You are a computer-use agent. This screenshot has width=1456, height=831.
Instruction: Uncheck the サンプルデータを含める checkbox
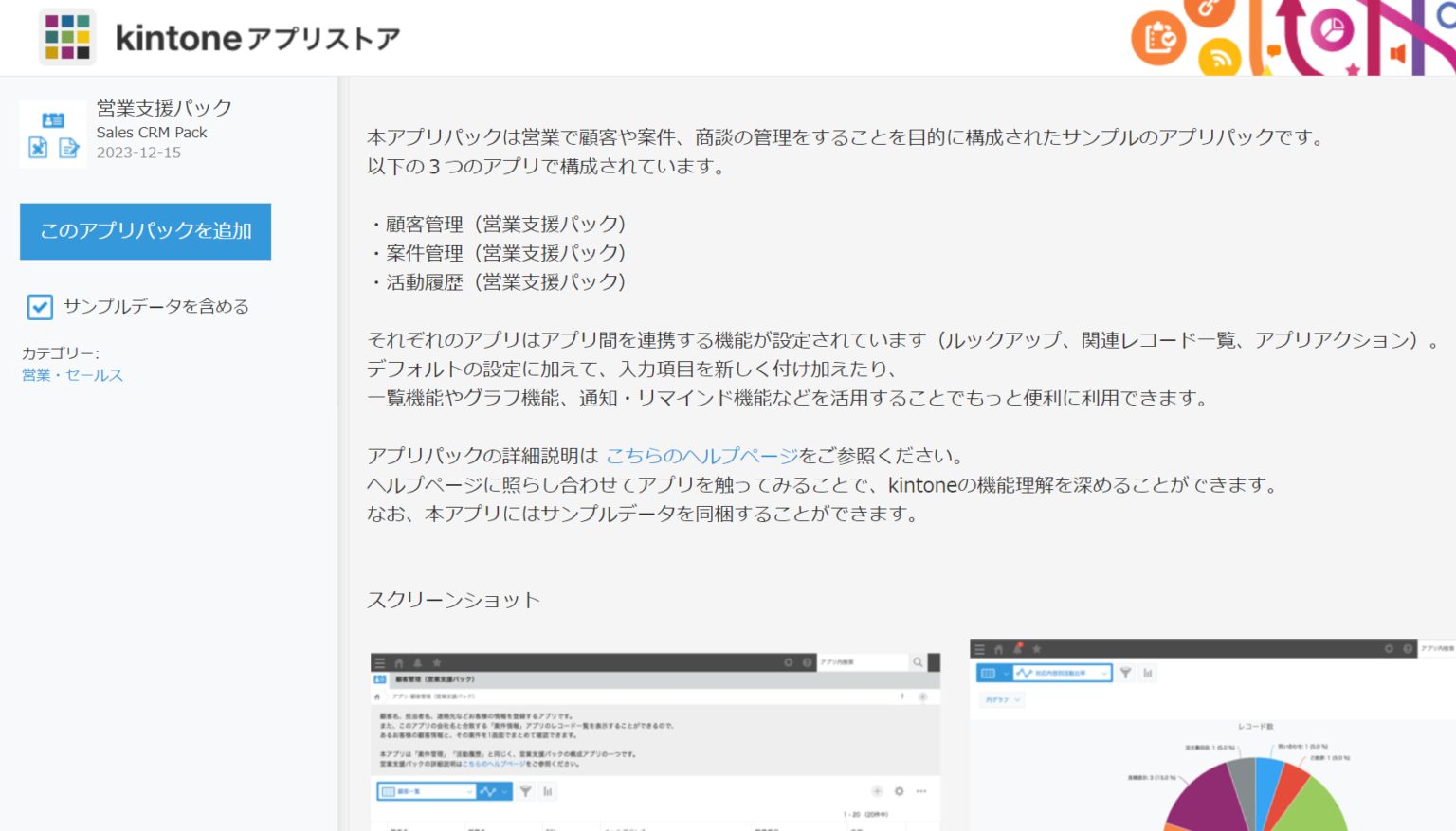tap(39, 307)
